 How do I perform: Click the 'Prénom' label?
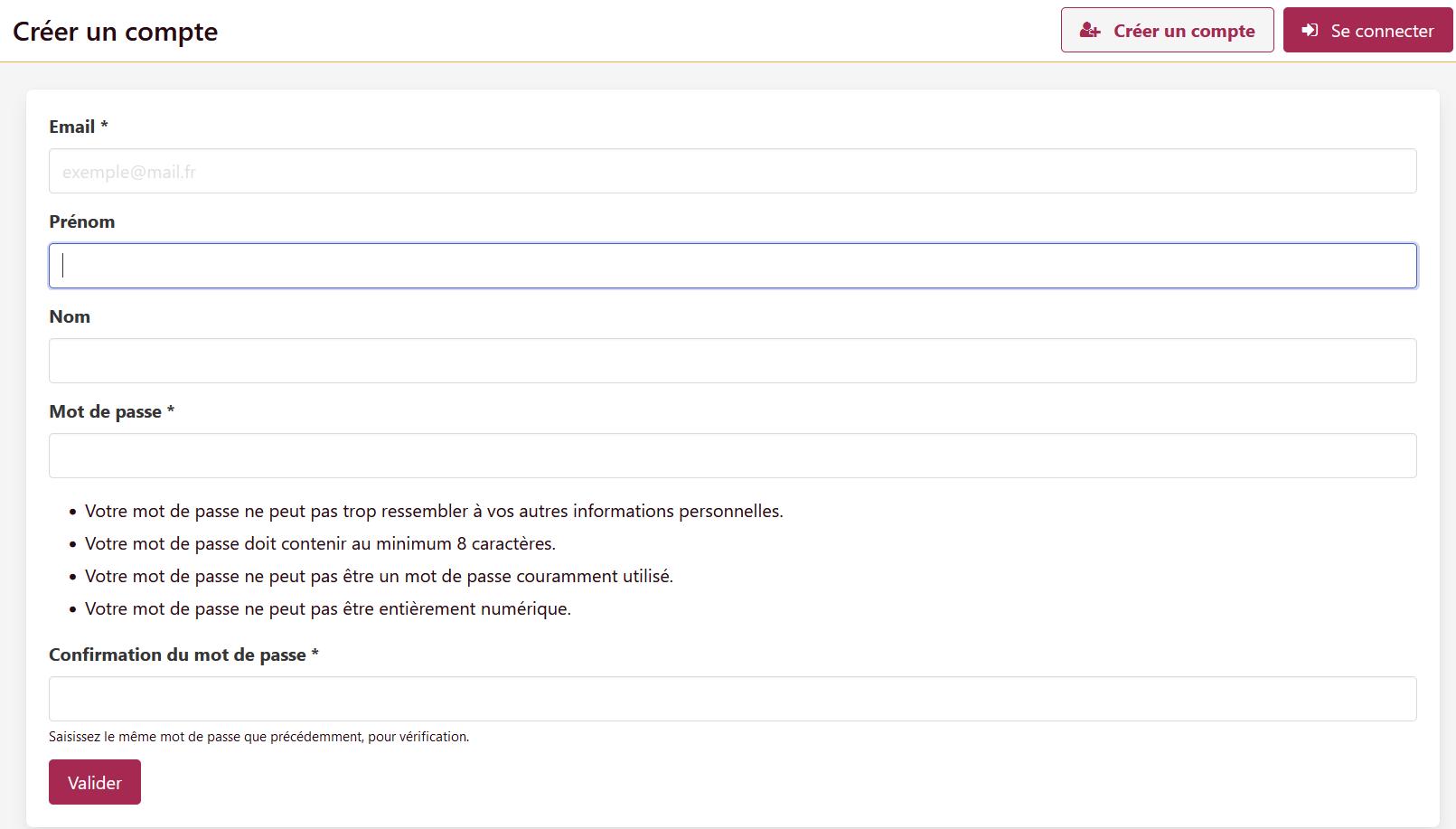(x=82, y=221)
